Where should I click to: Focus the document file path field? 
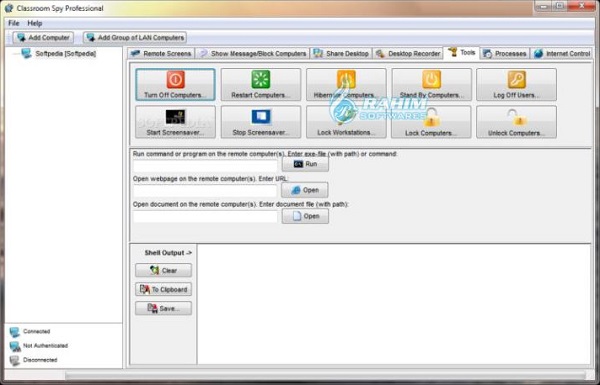pyautogui.click(x=205, y=217)
